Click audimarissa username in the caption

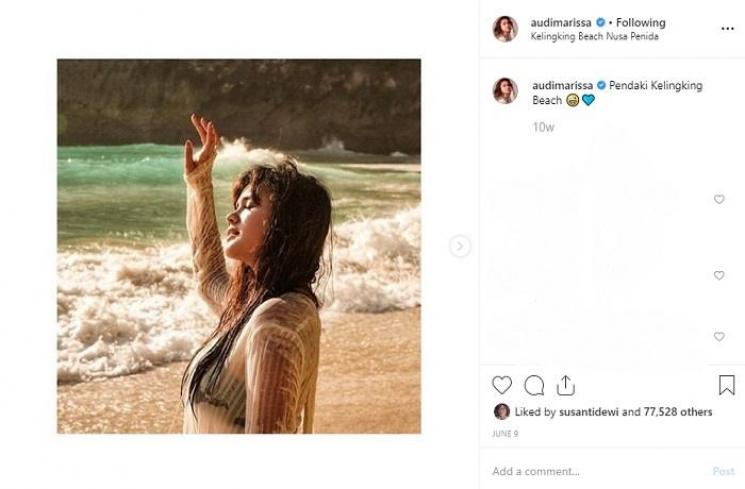tap(563, 86)
